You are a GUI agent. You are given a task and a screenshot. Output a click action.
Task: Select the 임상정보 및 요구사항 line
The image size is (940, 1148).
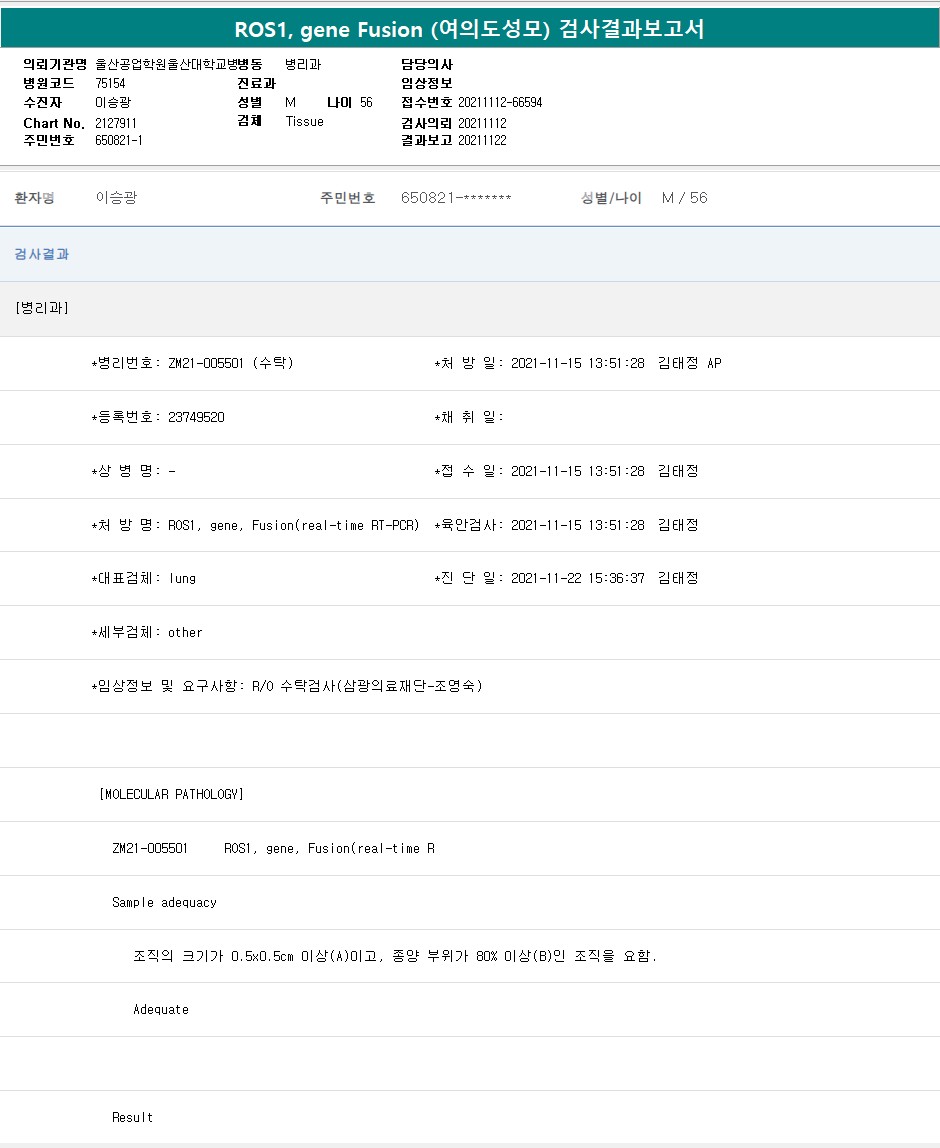click(287, 686)
